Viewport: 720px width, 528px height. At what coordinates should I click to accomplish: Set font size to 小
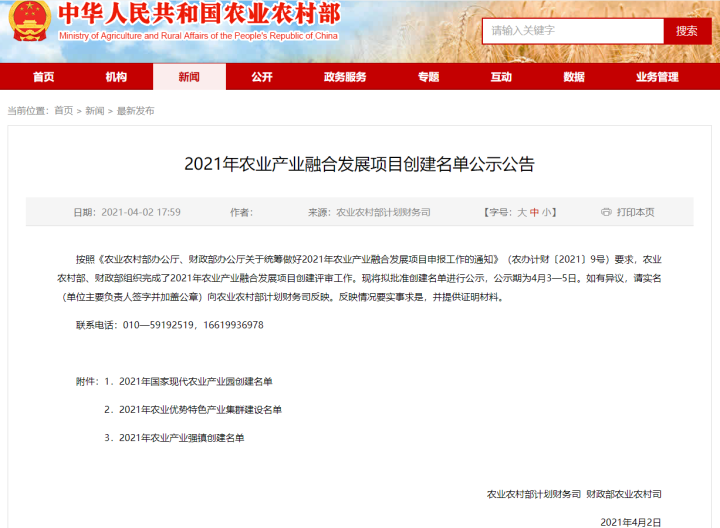546,212
